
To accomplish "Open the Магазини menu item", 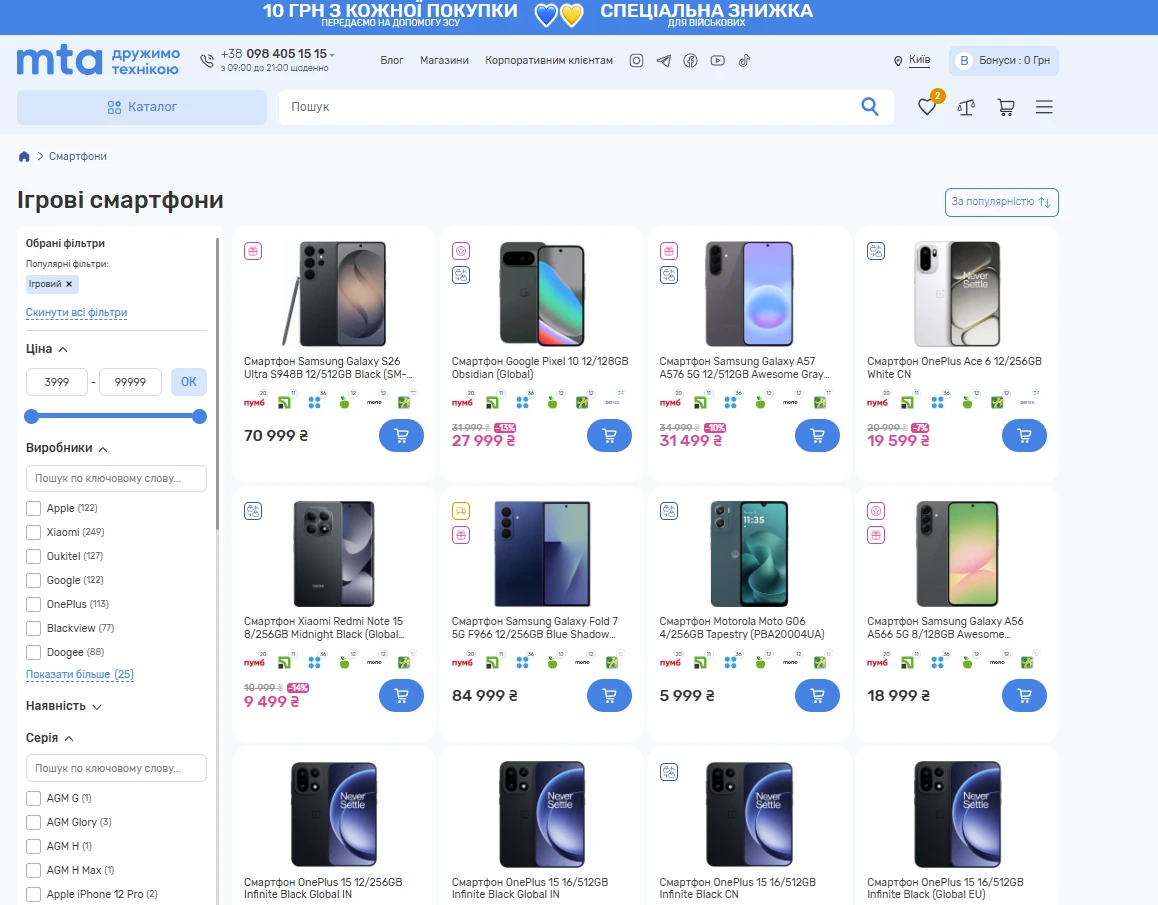I will click(444, 61).
